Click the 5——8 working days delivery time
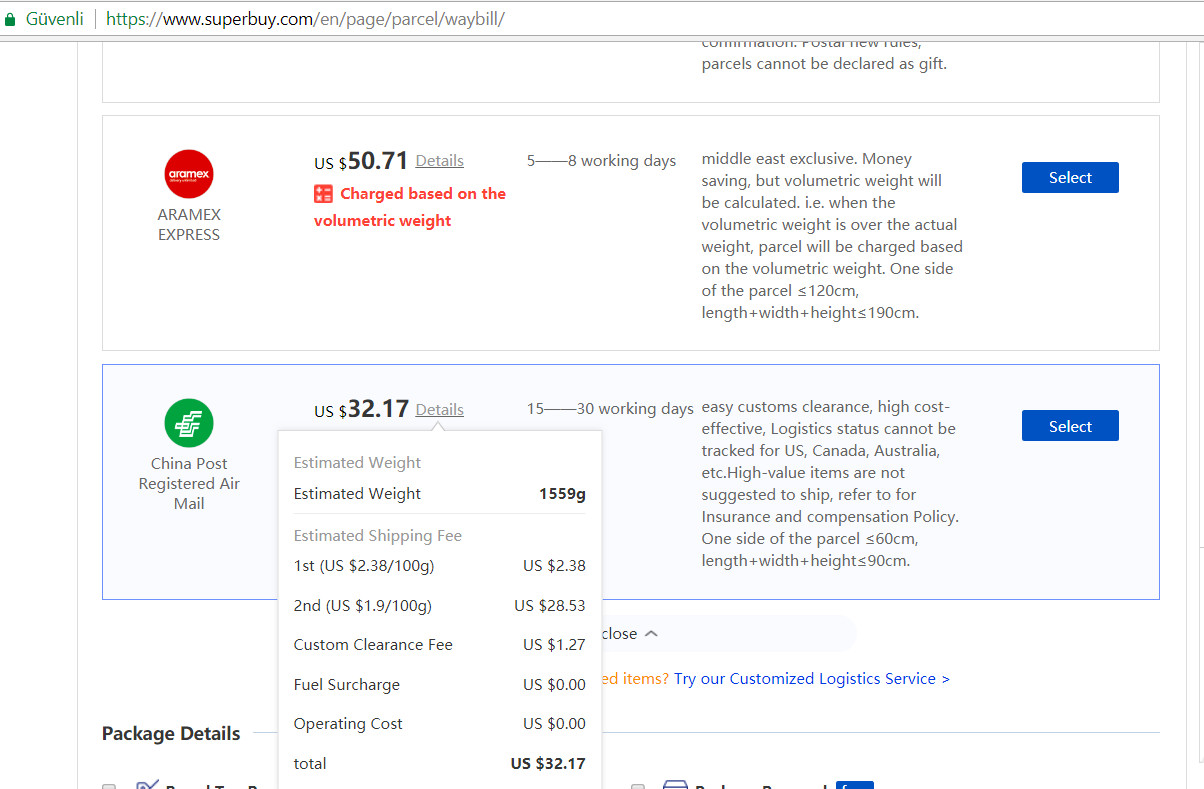 [x=602, y=160]
